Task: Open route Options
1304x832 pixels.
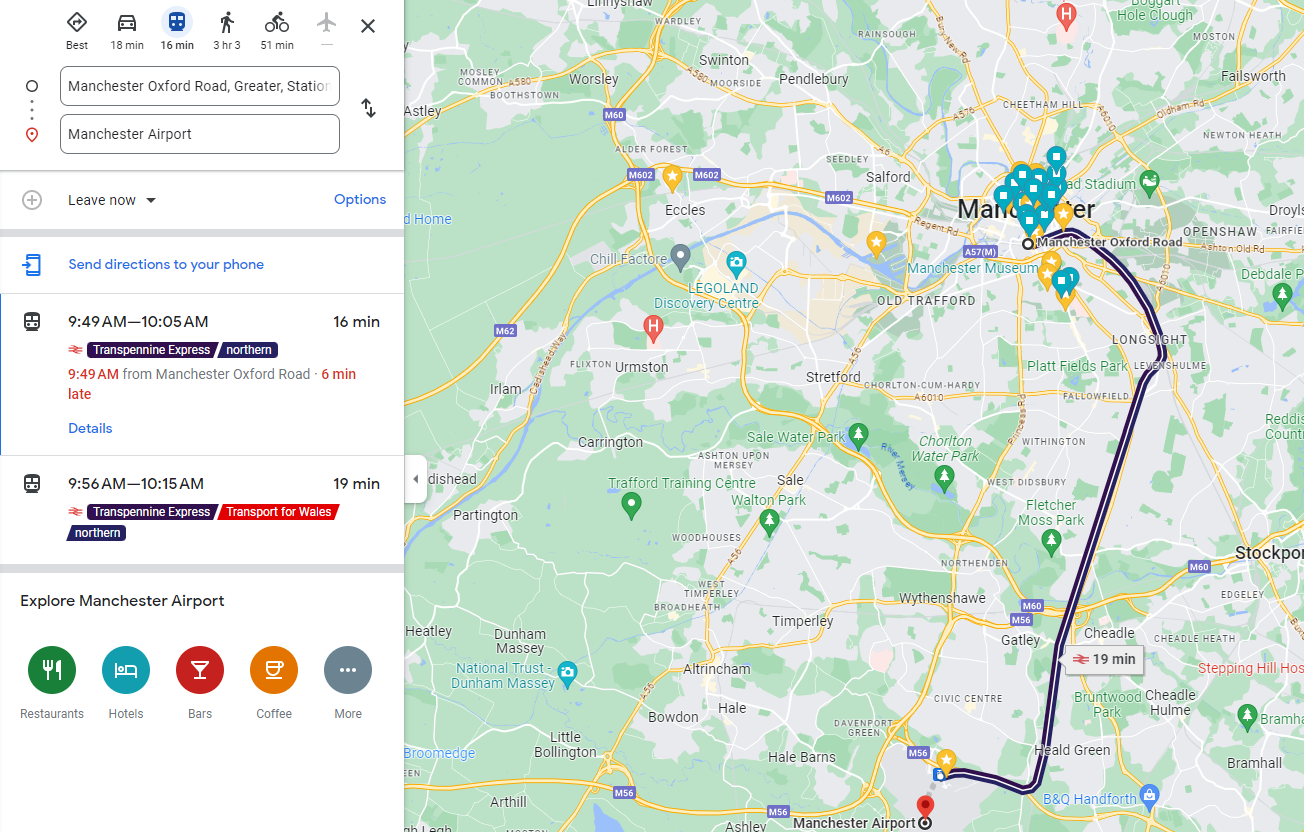Action: tap(360, 199)
